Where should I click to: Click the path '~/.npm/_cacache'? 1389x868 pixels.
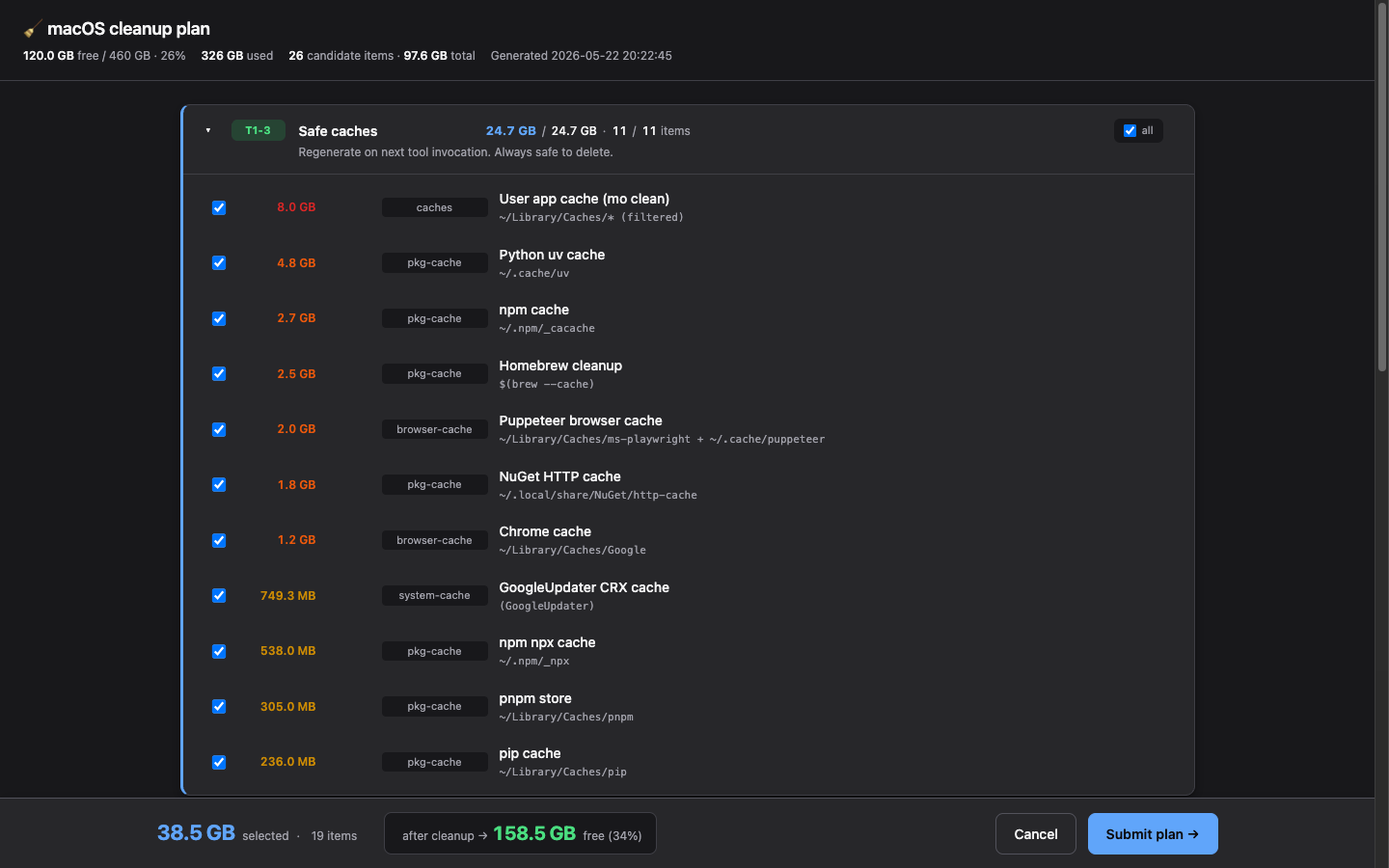tap(547, 329)
